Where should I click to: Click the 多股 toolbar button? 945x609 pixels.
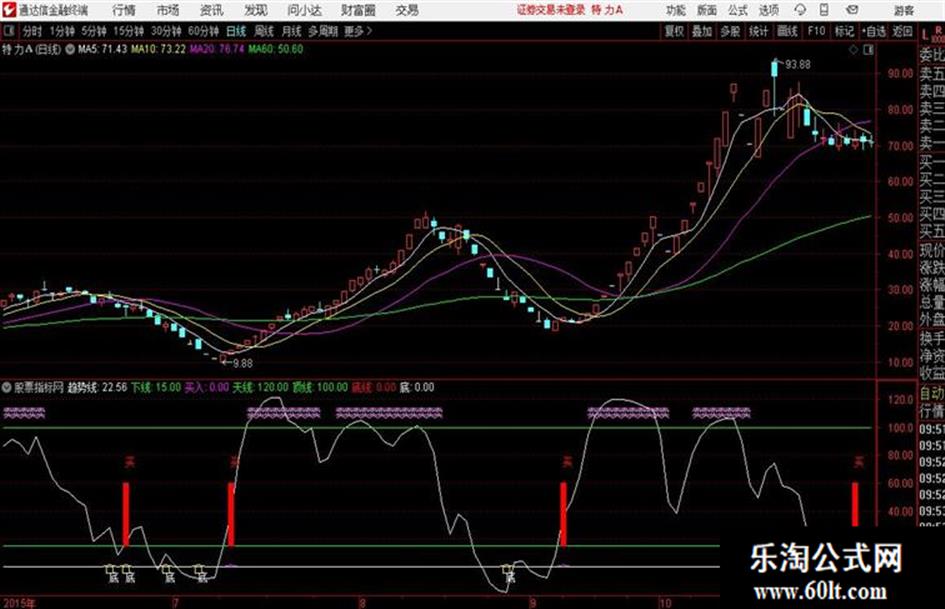[730, 31]
